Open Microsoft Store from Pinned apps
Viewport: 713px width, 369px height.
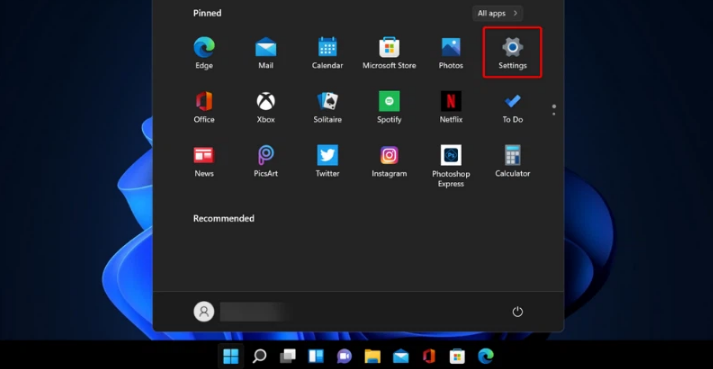pos(389,53)
